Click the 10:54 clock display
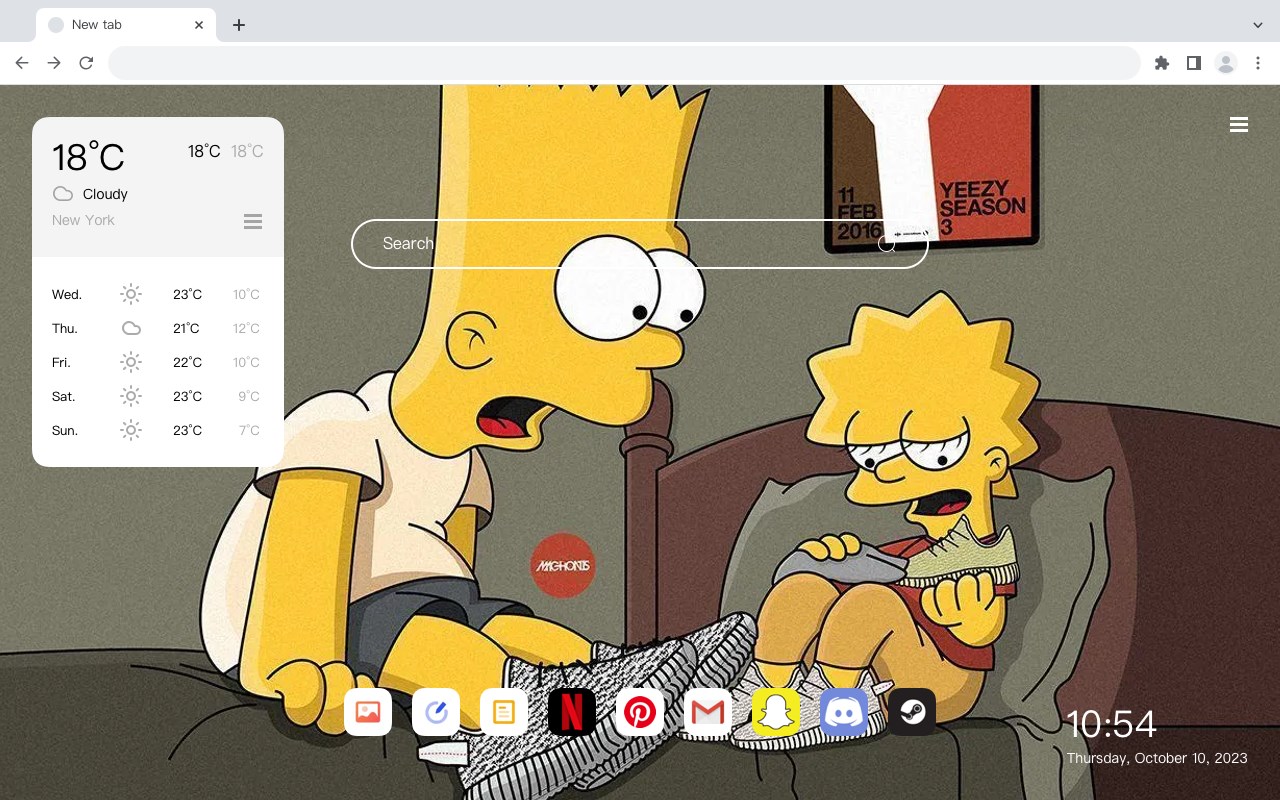The width and height of the screenshot is (1280, 800). [1111, 724]
